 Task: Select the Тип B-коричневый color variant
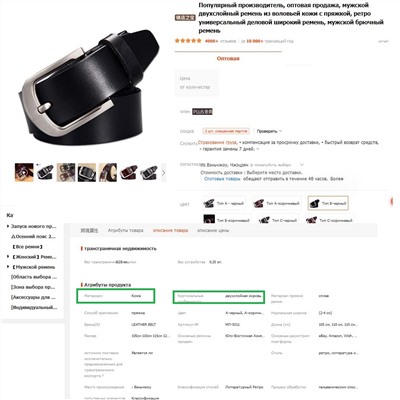[227, 220]
